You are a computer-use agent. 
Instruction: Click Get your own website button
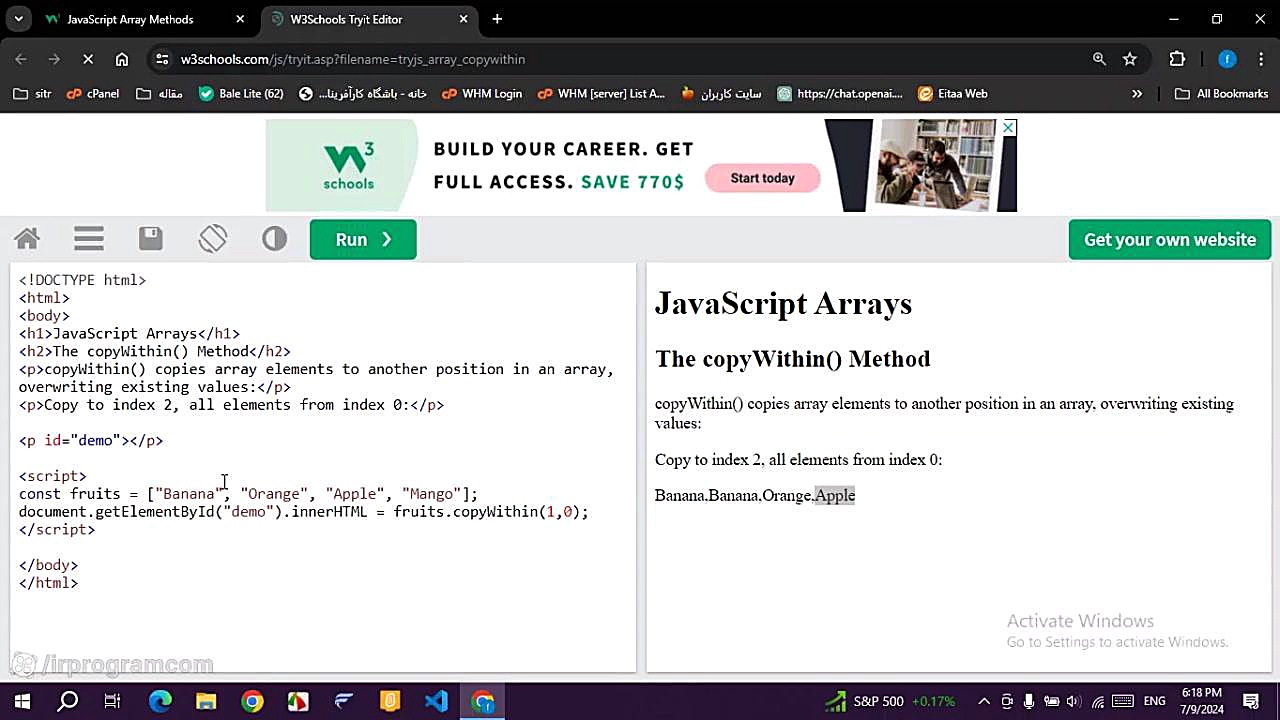point(1170,239)
